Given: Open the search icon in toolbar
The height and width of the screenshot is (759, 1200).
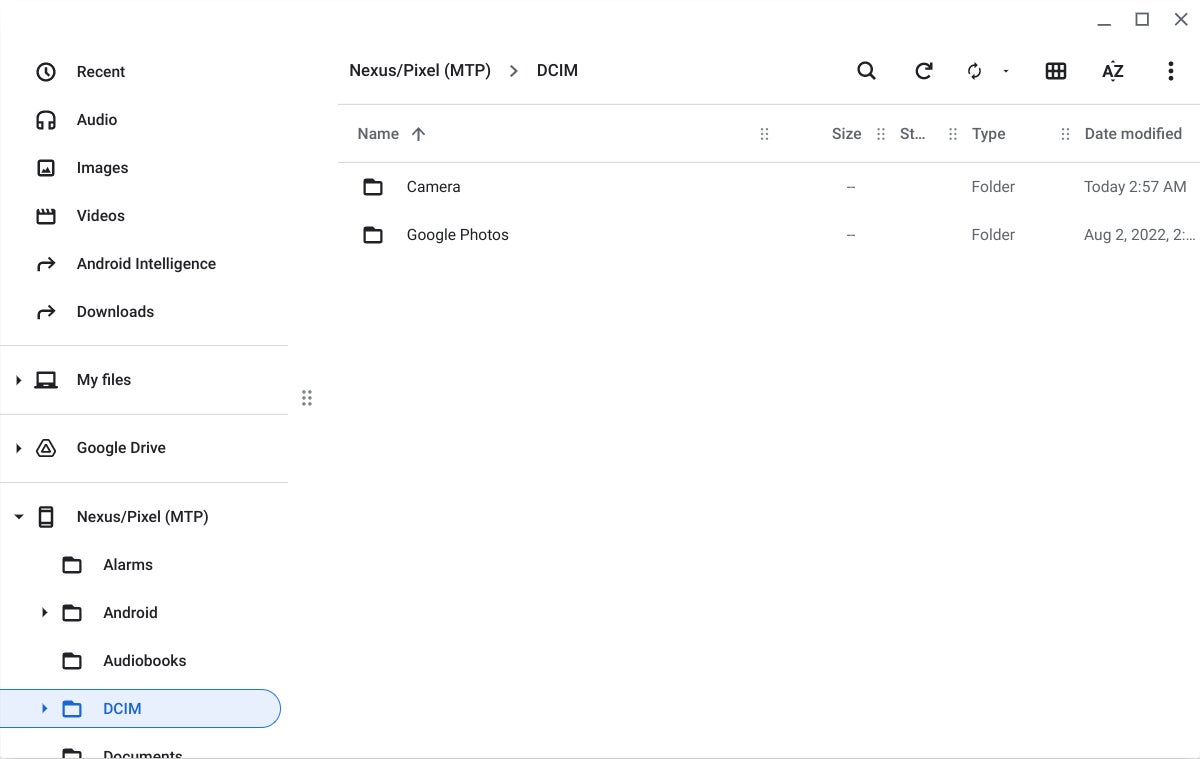Looking at the screenshot, I should pyautogui.click(x=866, y=71).
